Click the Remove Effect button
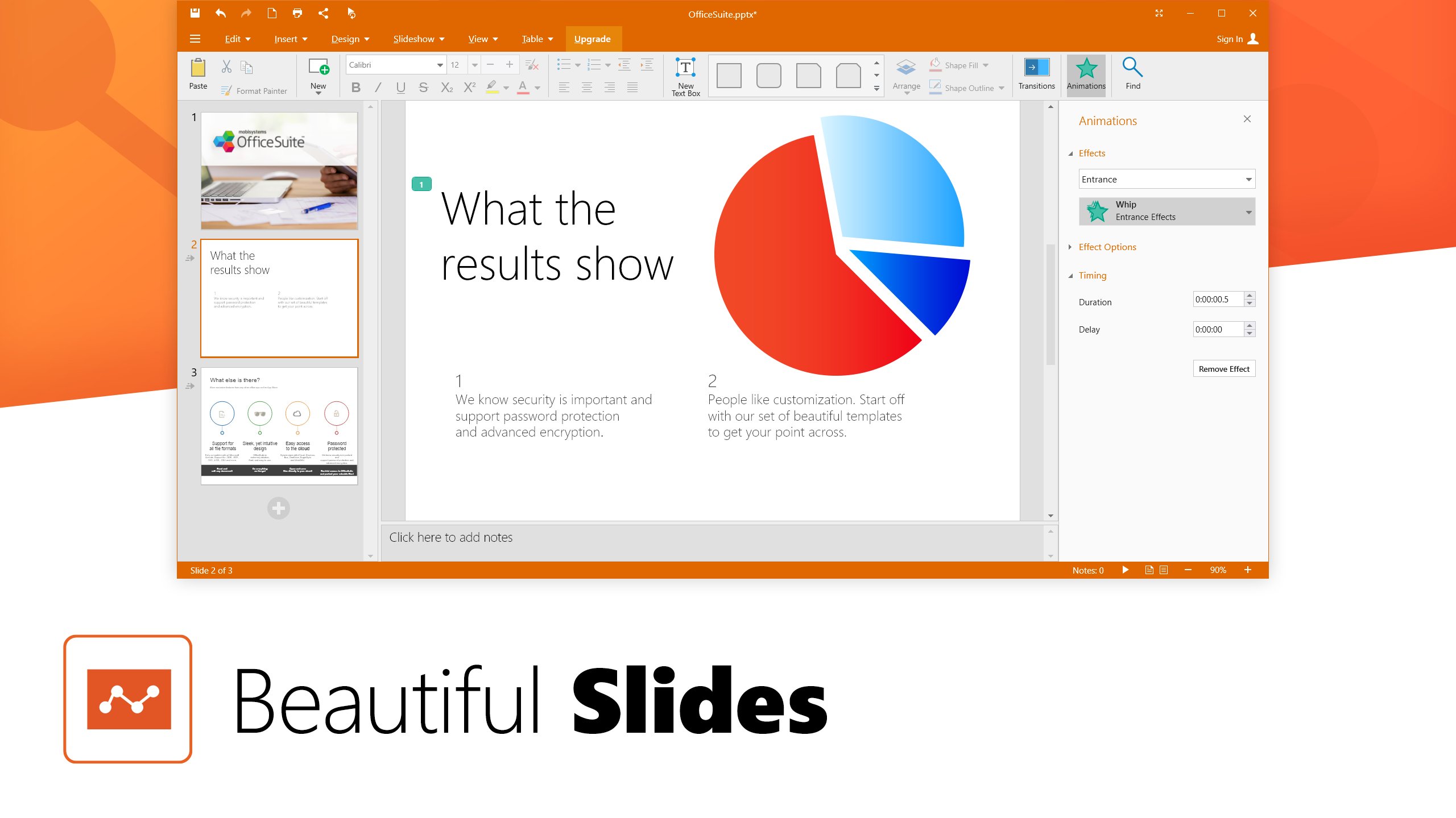 pyautogui.click(x=1223, y=368)
